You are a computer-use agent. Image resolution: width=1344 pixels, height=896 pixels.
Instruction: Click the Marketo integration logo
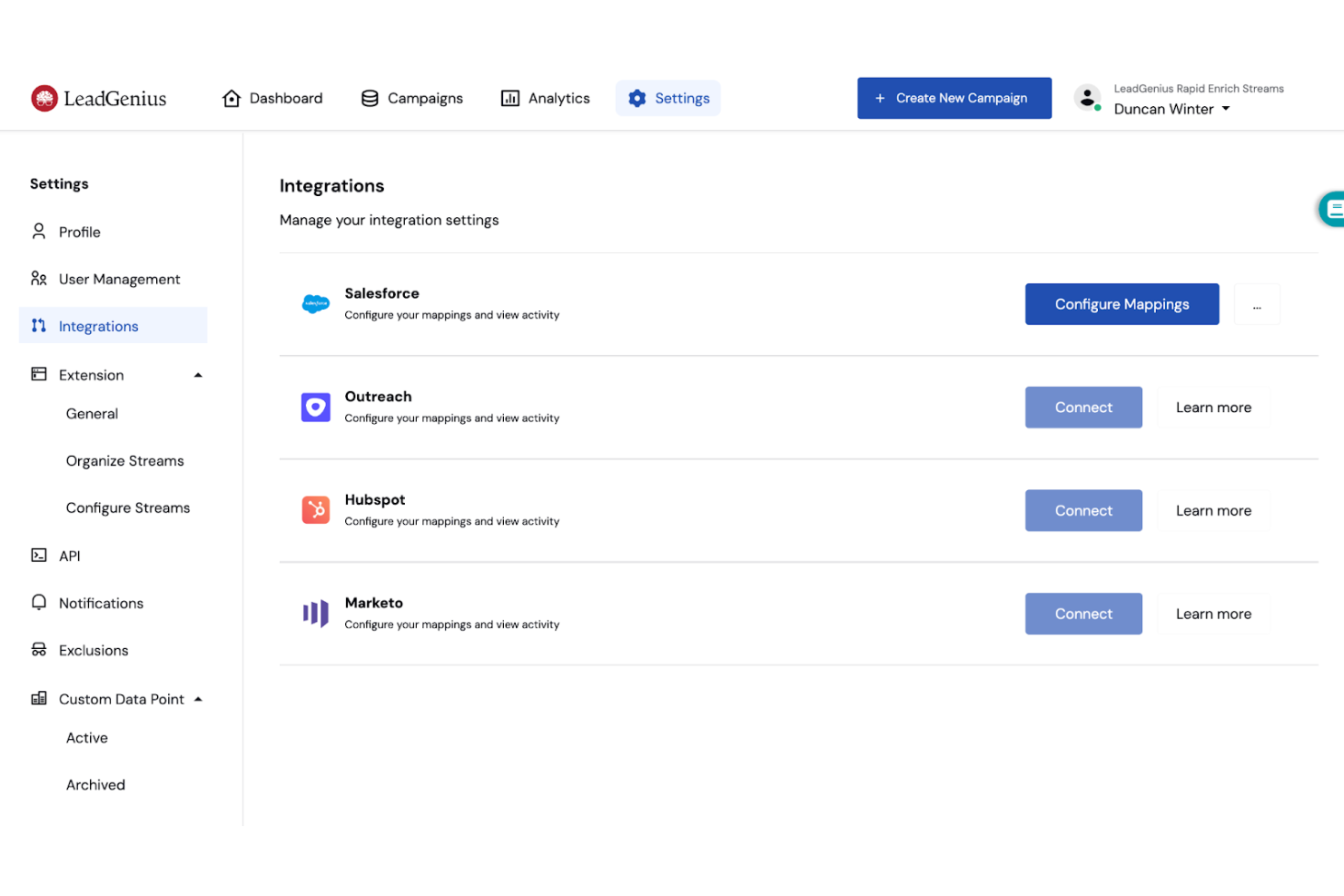point(315,613)
